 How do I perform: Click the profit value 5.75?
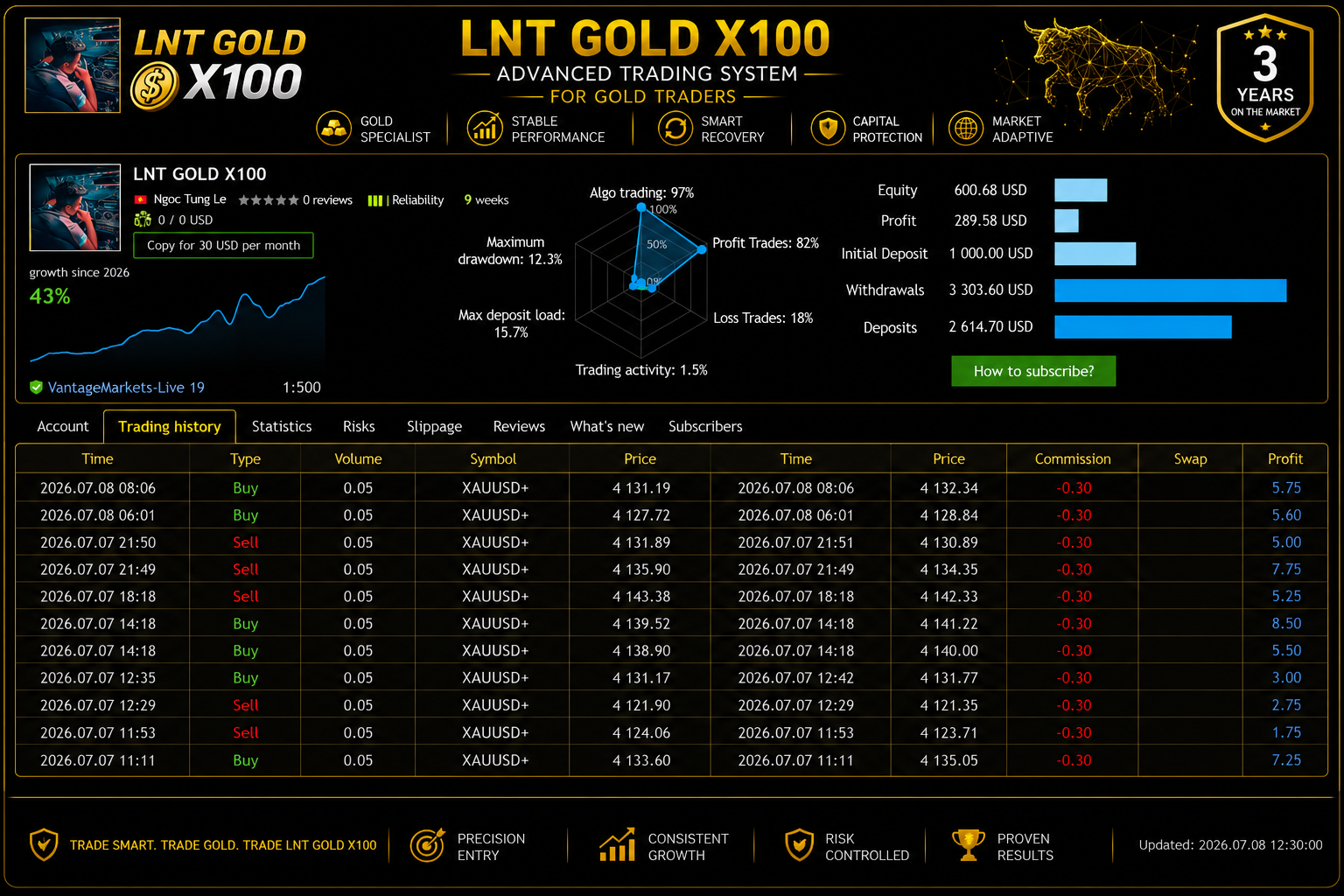1286,488
